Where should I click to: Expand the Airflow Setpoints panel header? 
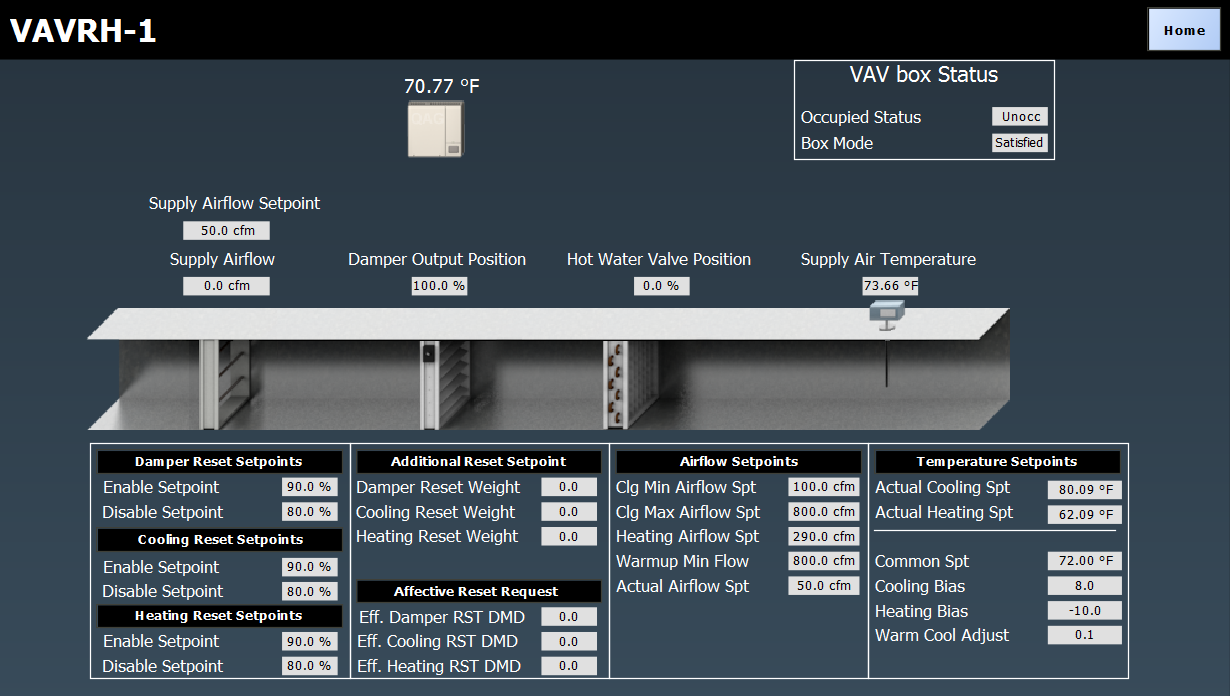pos(737,461)
